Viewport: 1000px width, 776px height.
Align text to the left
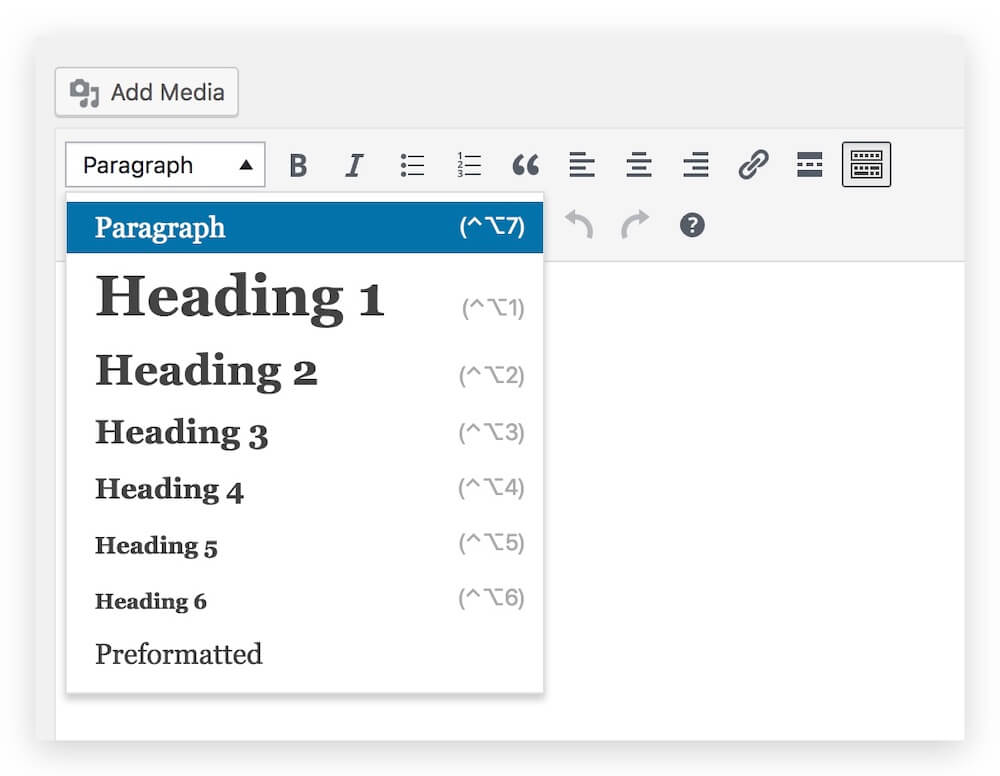[582, 165]
